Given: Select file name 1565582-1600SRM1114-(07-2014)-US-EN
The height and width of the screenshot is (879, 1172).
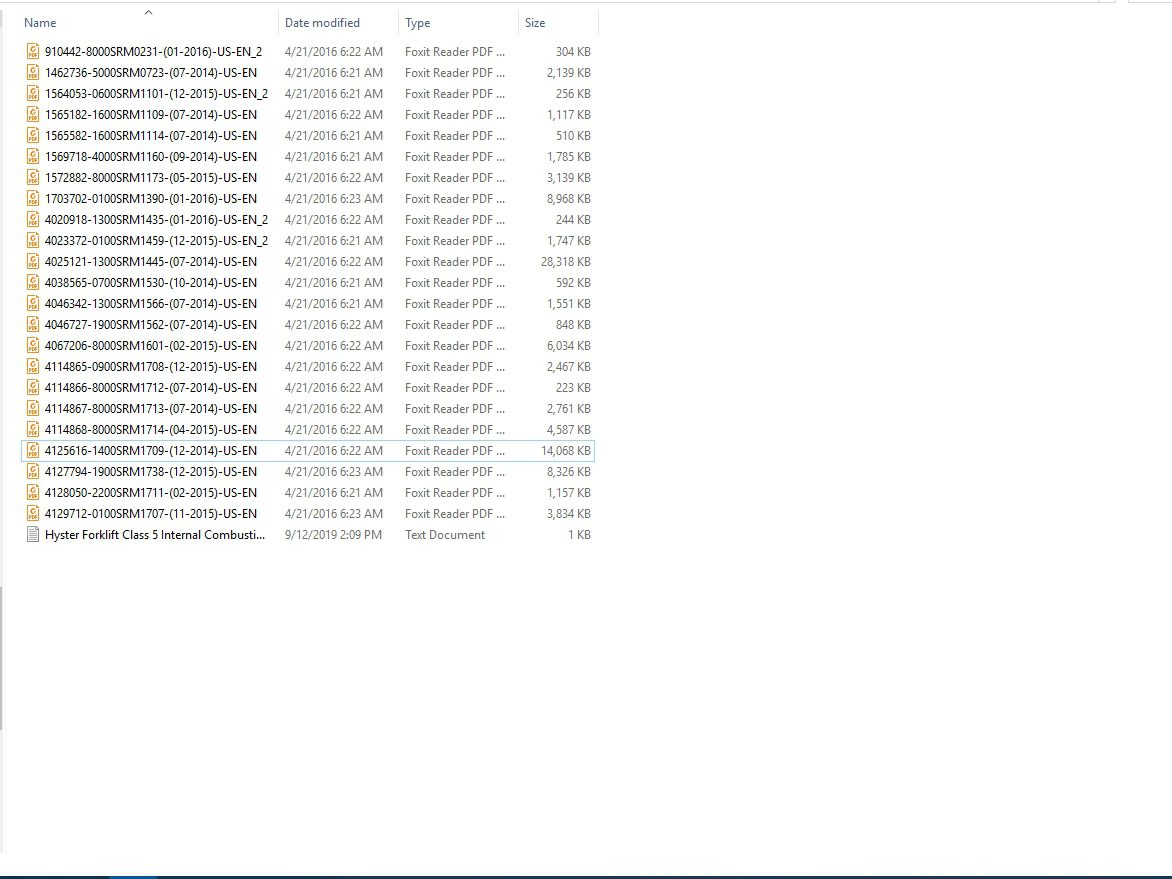Looking at the screenshot, I should 151,135.
